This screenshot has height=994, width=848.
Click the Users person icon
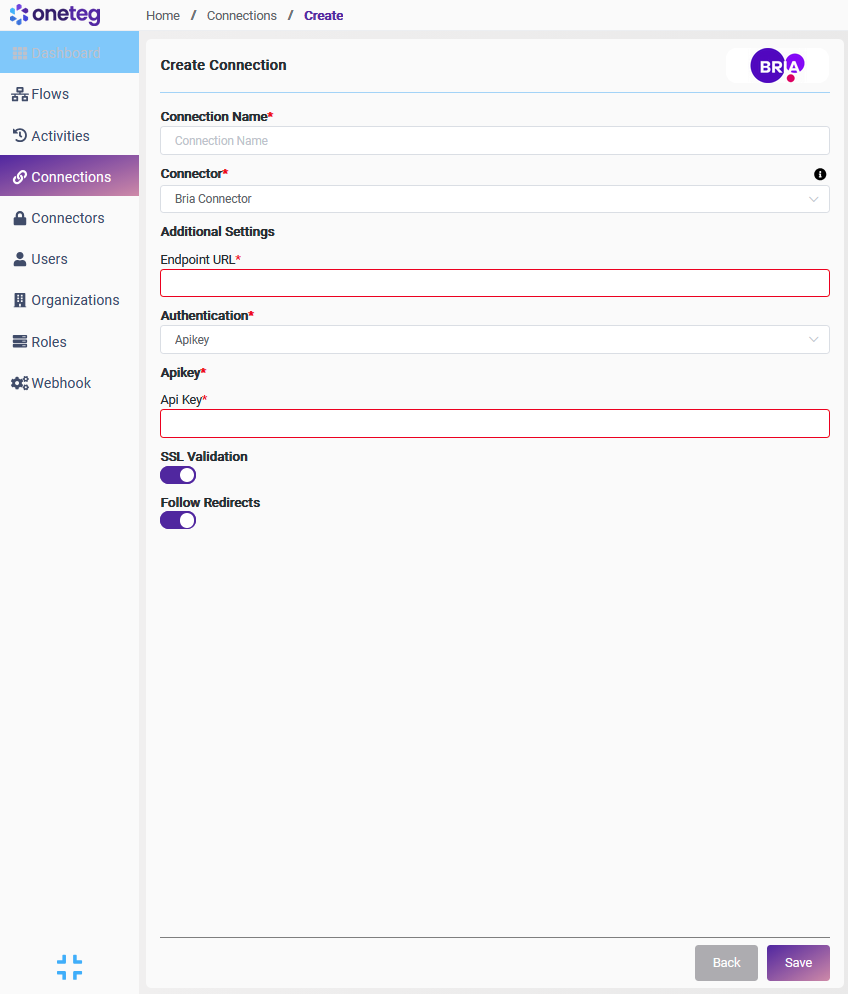tap(19, 259)
